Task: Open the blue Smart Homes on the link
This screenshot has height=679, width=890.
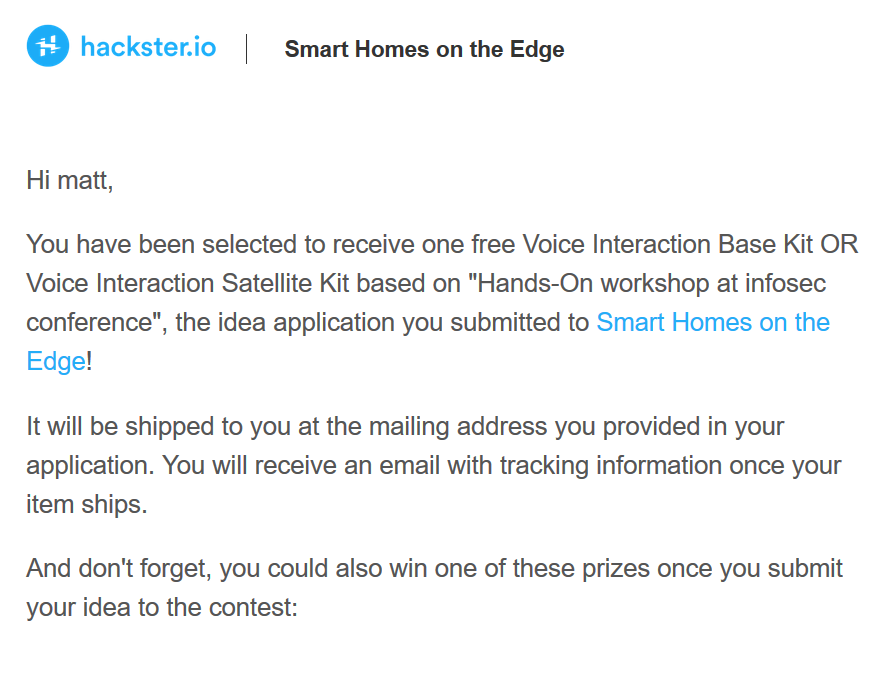Action: click(x=713, y=322)
